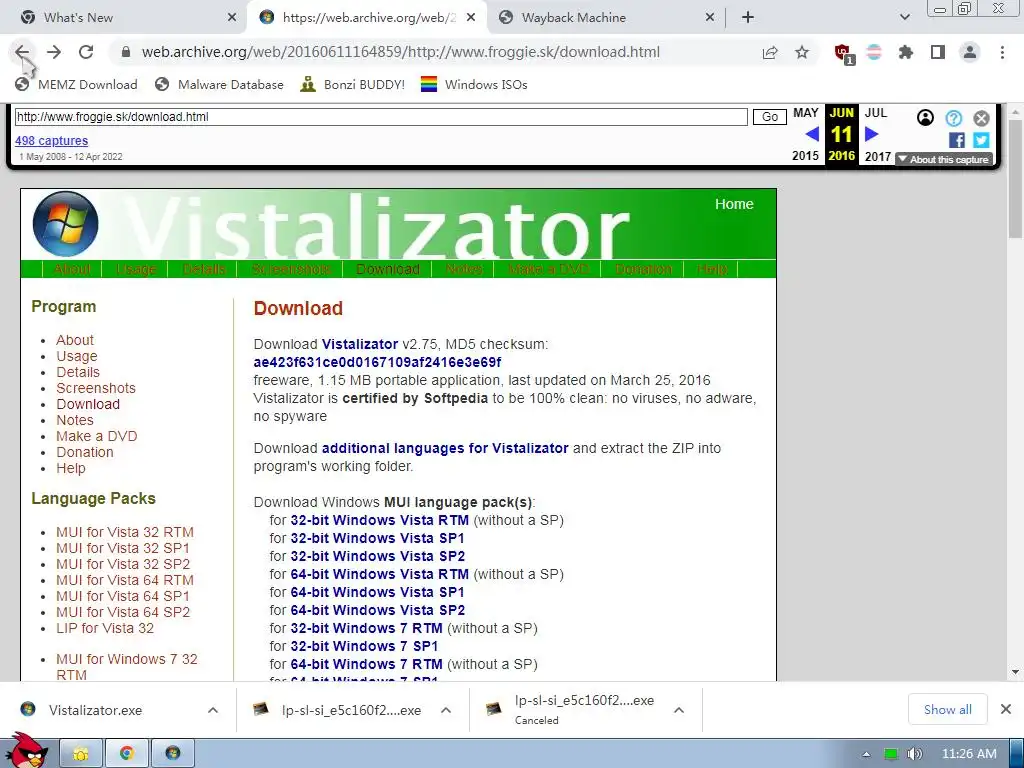This screenshot has height=768, width=1024.
Task: Click Show all downloads button
Action: [948, 709]
